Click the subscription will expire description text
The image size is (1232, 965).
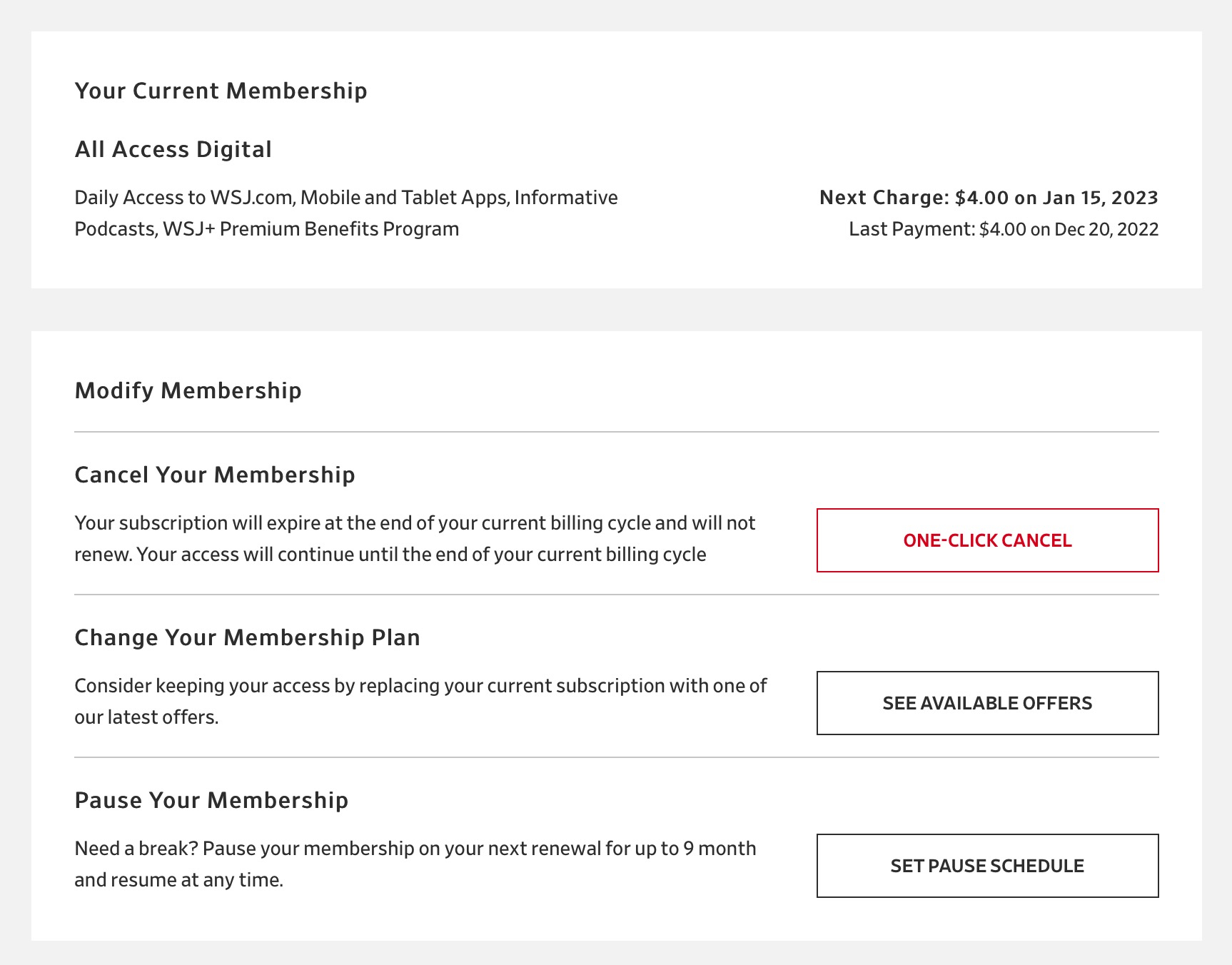pos(415,538)
